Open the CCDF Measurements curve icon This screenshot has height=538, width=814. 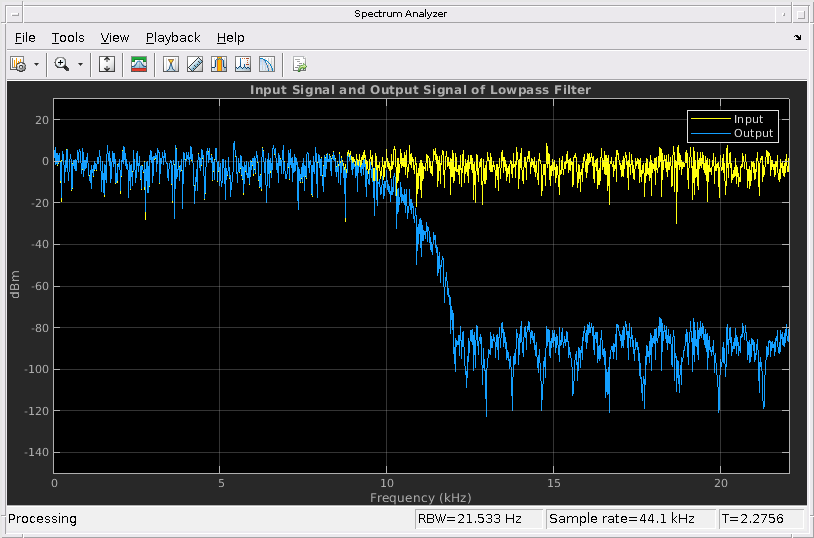[267, 64]
